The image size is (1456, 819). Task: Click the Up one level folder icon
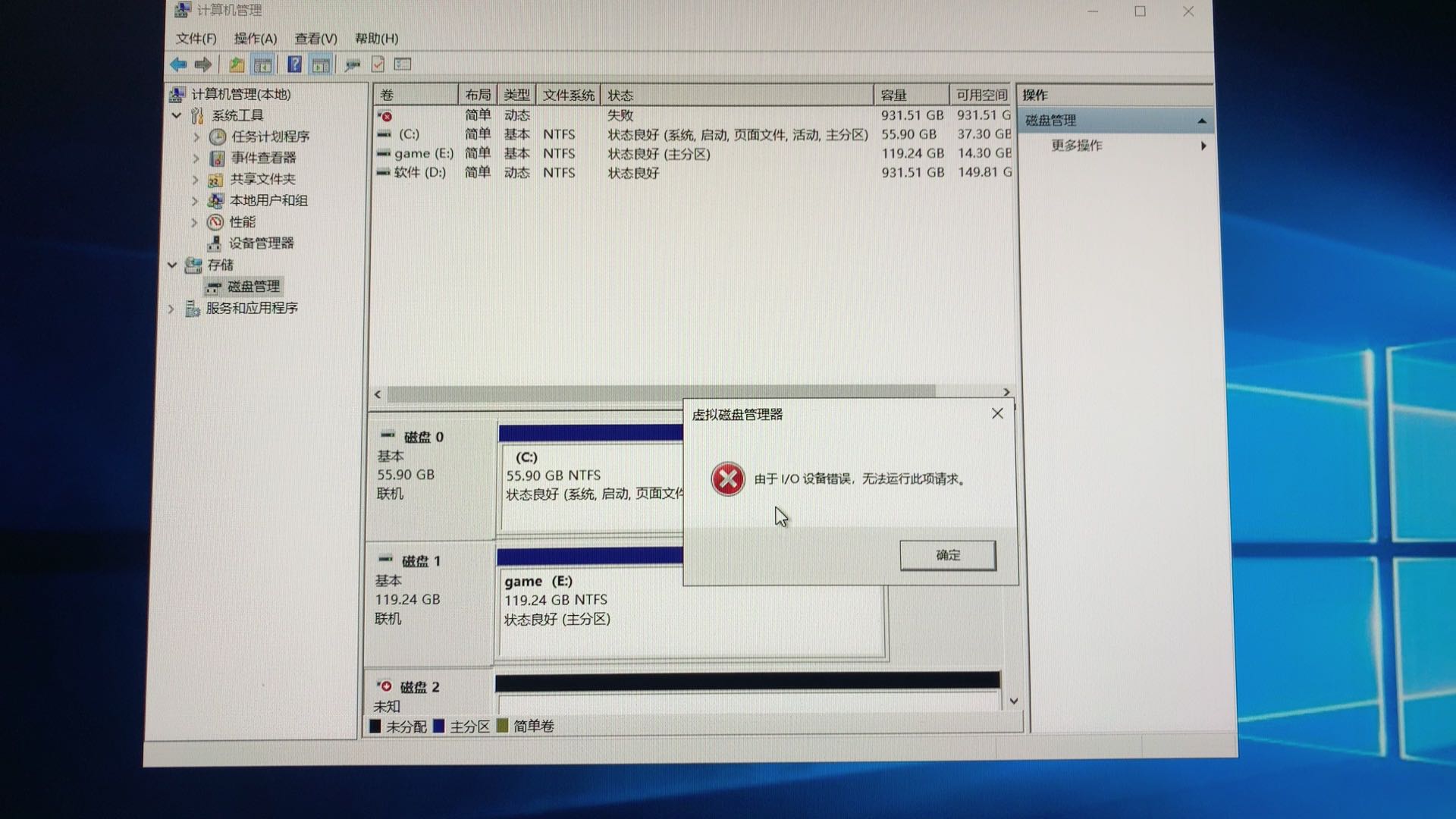(x=237, y=64)
